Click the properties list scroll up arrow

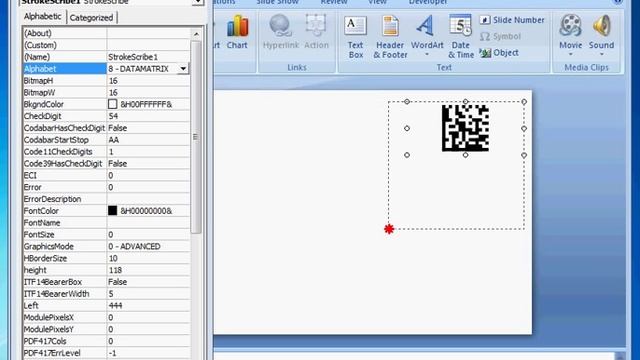click(196, 34)
